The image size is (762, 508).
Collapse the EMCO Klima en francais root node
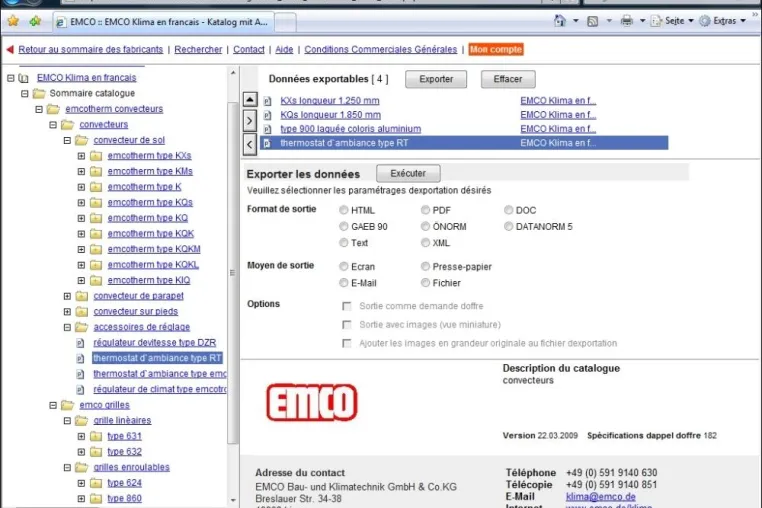11,78
